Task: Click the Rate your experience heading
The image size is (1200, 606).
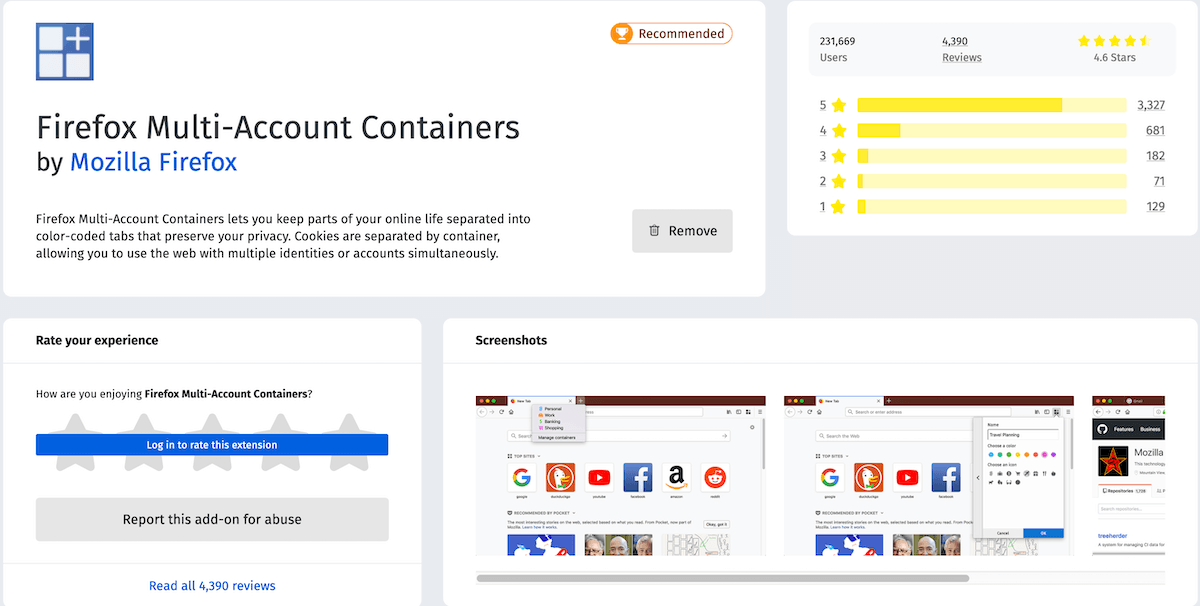Action: pos(97,340)
